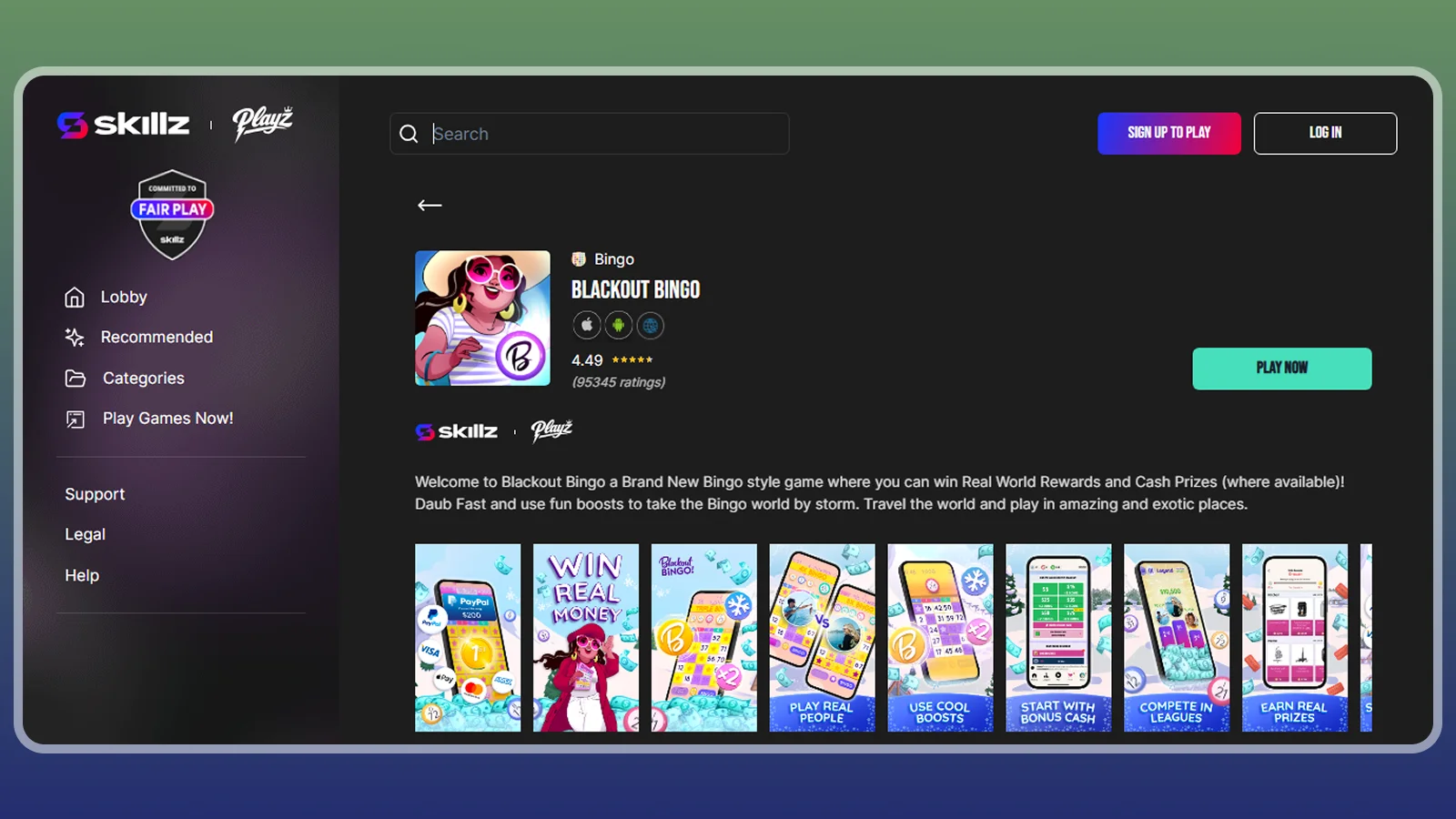Open the Blackout Bingo logo screenshot
Image resolution: width=1456 pixels, height=819 pixels.
704,638
